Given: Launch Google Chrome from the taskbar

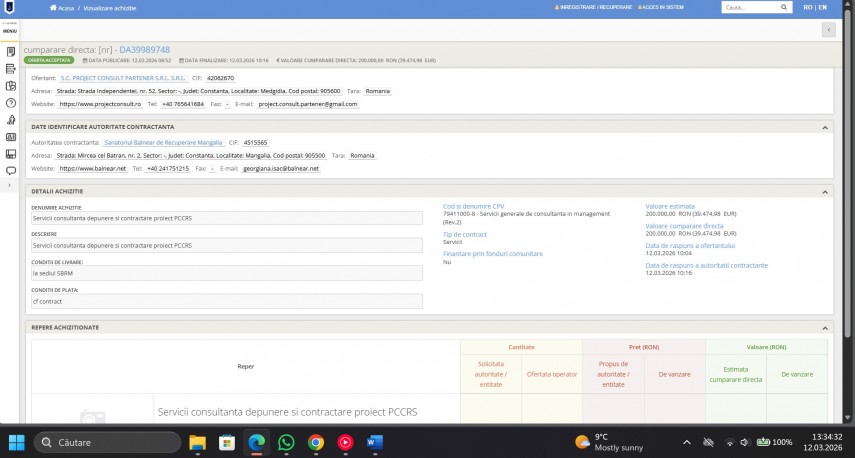Looking at the screenshot, I should (316, 442).
